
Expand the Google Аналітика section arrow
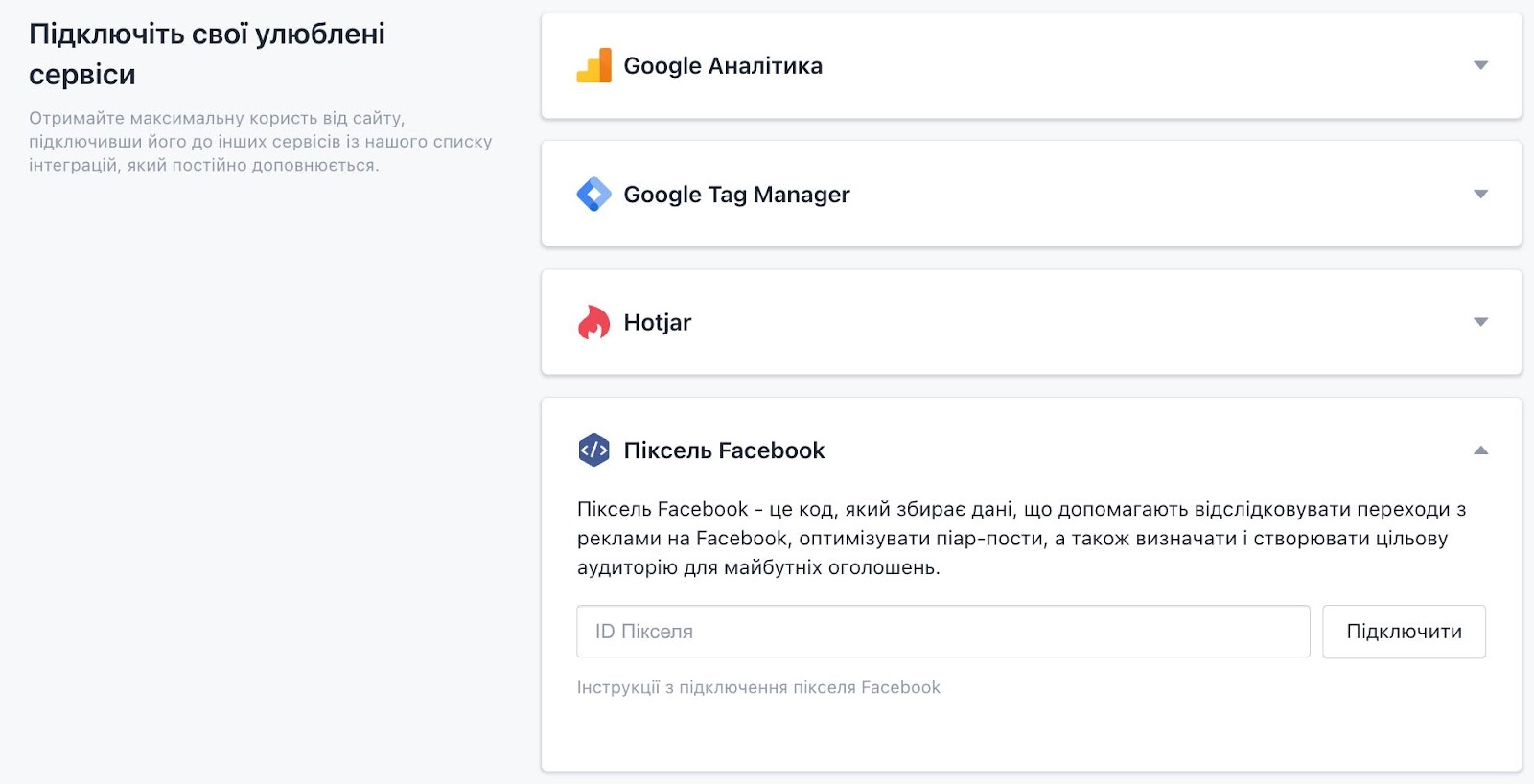[x=1480, y=65]
